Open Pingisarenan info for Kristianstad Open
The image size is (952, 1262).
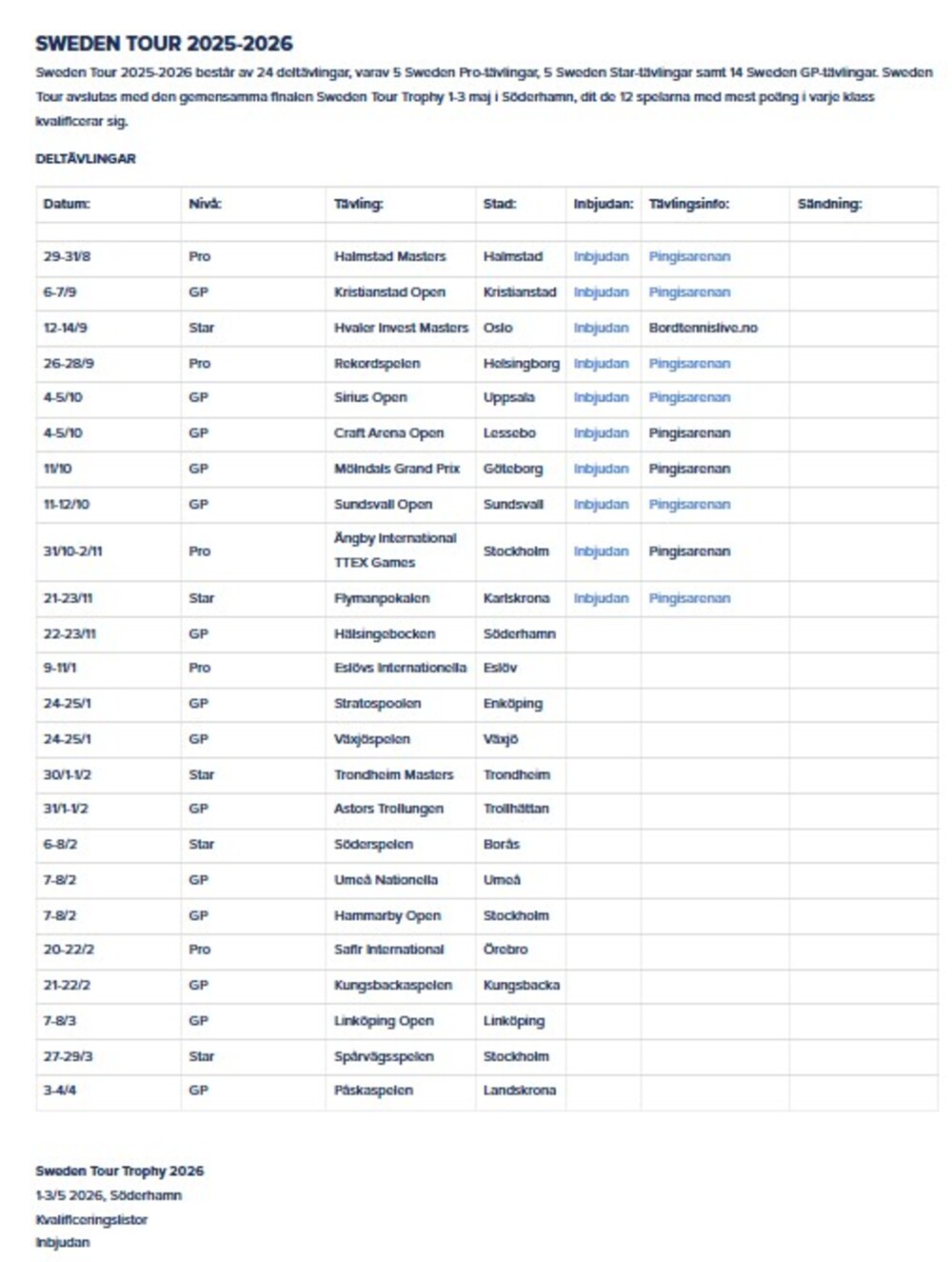pyautogui.click(x=689, y=292)
